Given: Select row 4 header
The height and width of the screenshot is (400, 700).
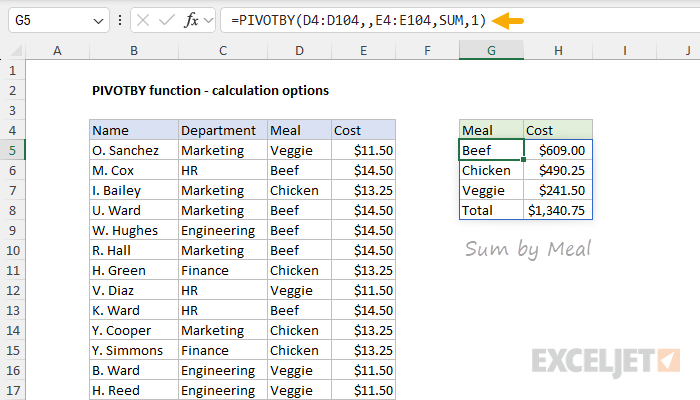Looking at the screenshot, I should (x=12, y=130).
